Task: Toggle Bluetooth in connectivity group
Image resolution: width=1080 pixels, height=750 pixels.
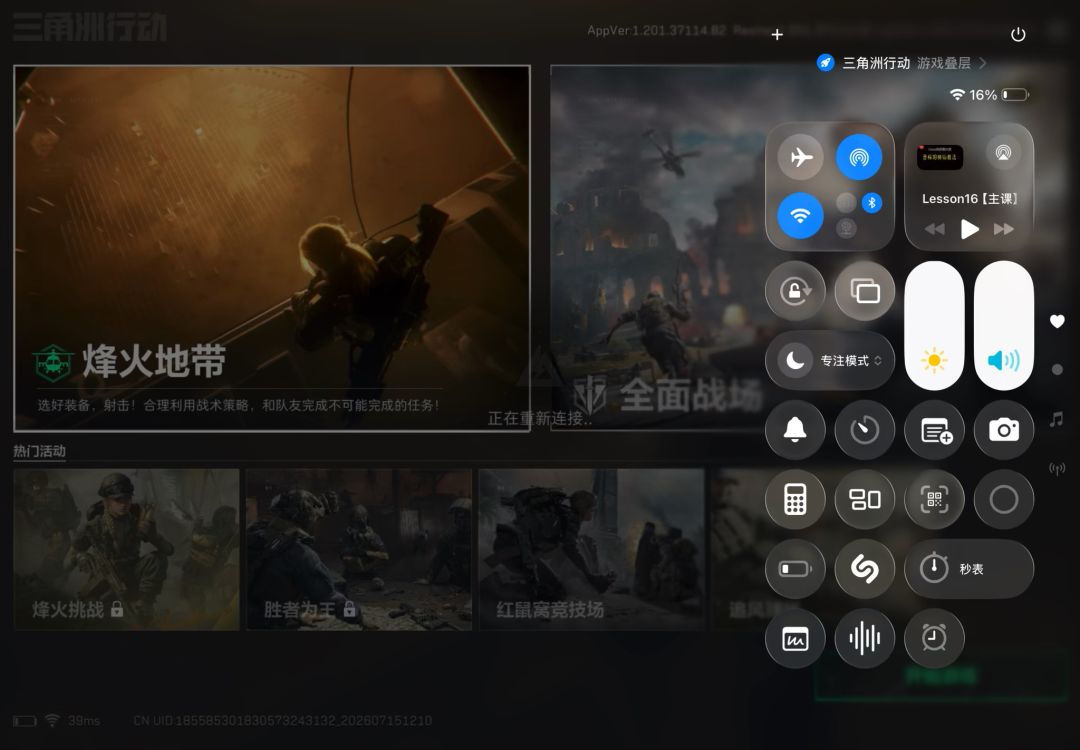Action: click(x=871, y=202)
